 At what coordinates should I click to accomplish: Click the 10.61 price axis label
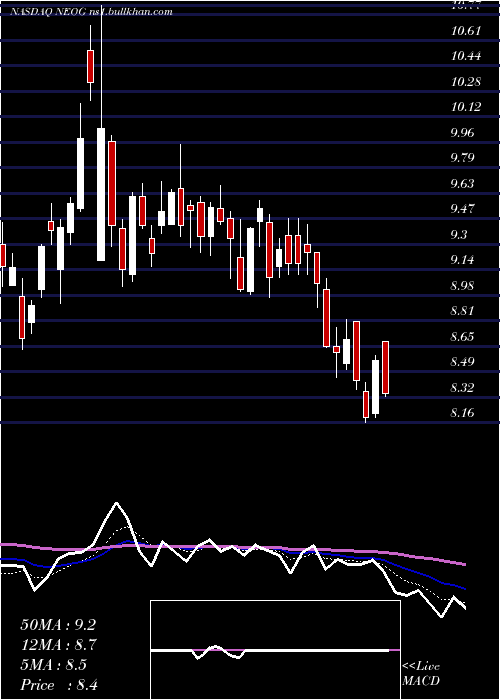[x=466, y=31]
